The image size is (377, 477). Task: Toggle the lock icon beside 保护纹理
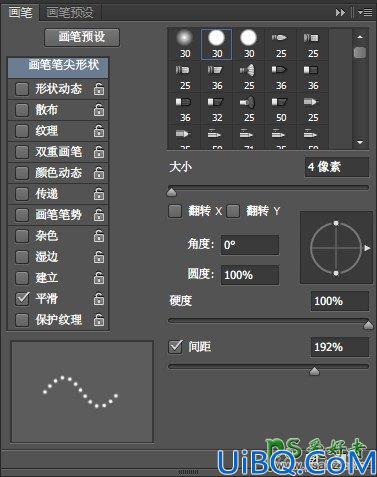tap(99, 320)
